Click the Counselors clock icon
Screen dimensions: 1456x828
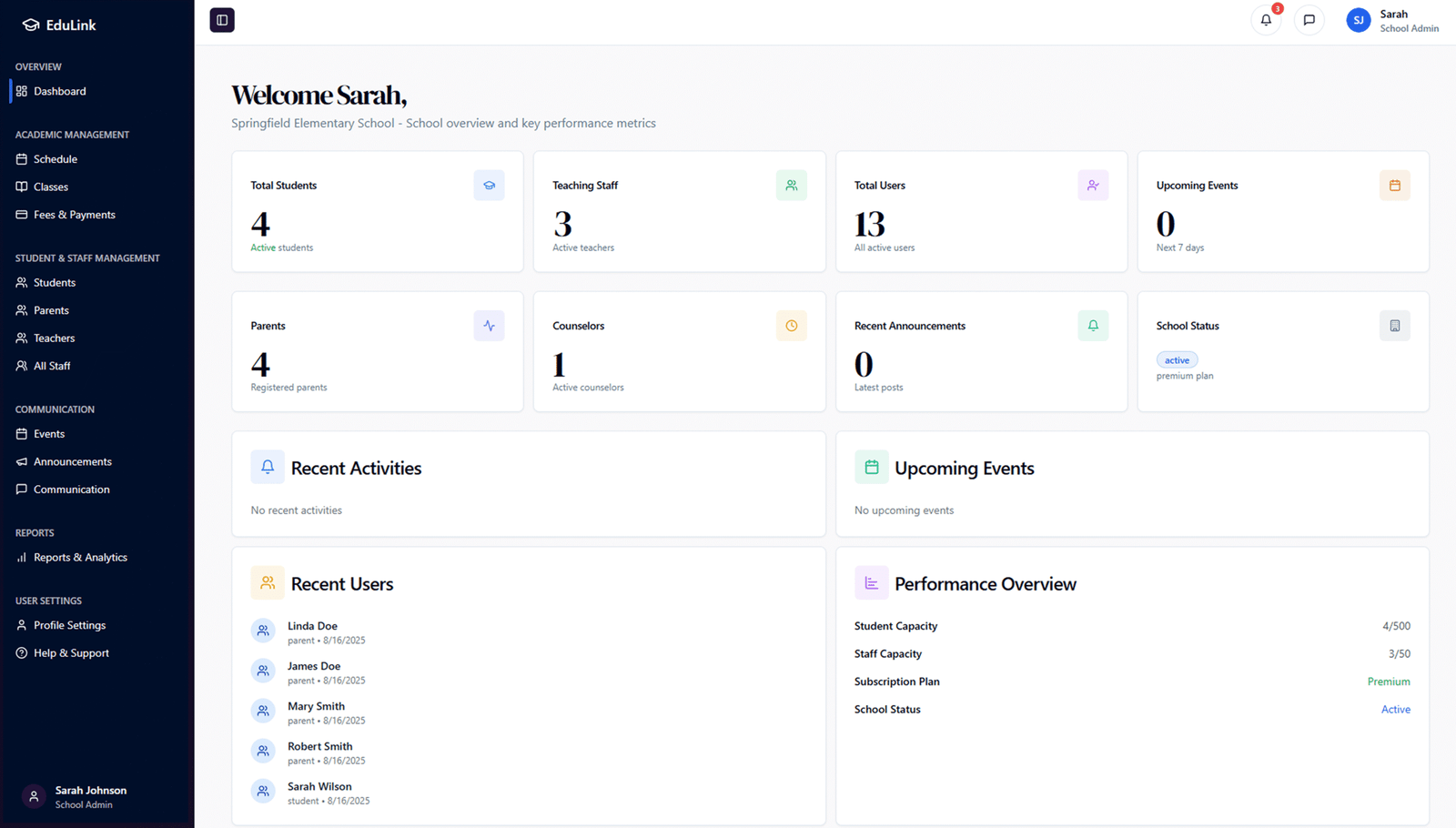[791, 326]
